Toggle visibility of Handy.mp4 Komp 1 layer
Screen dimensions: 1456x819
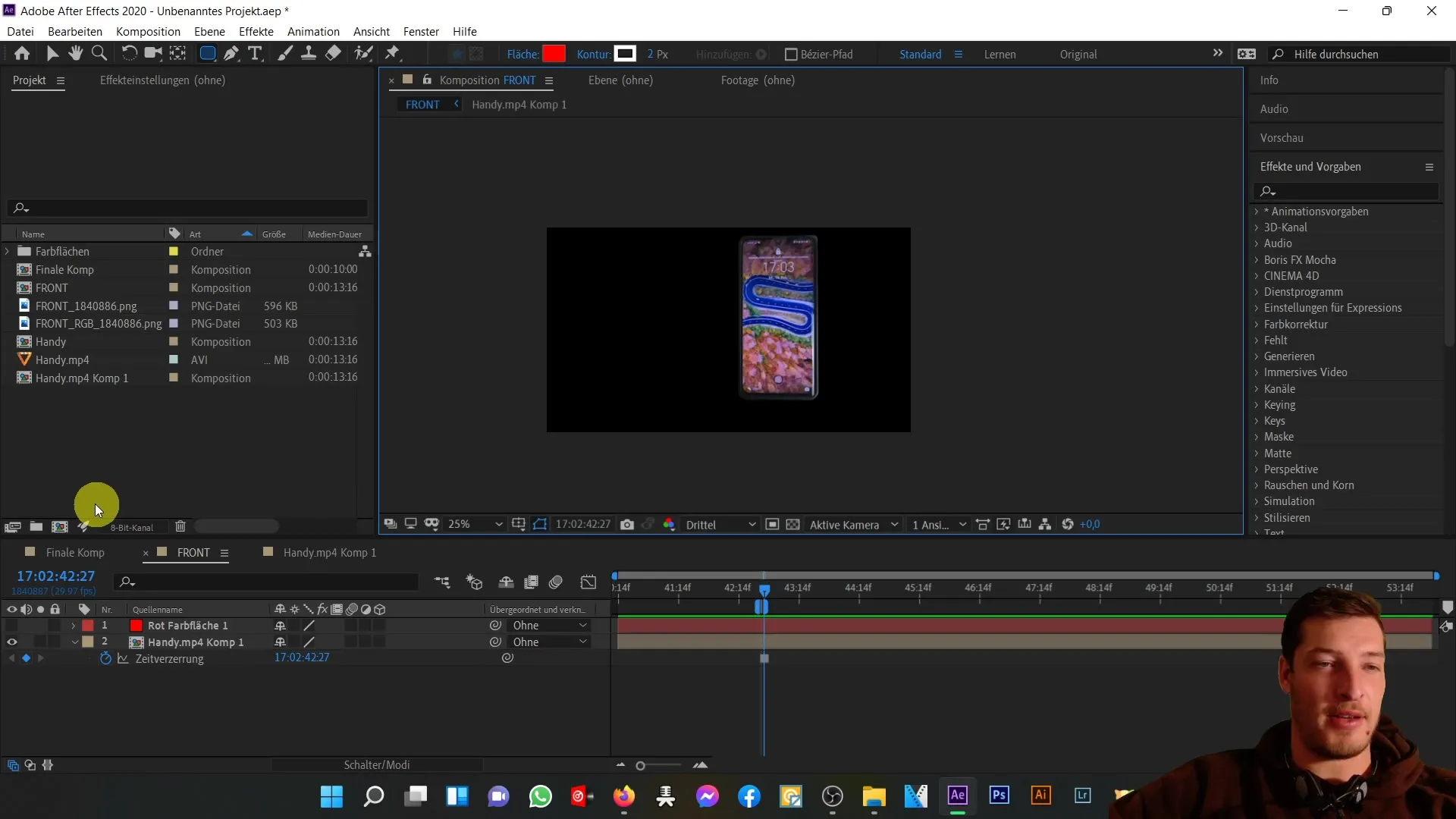click(x=11, y=641)
